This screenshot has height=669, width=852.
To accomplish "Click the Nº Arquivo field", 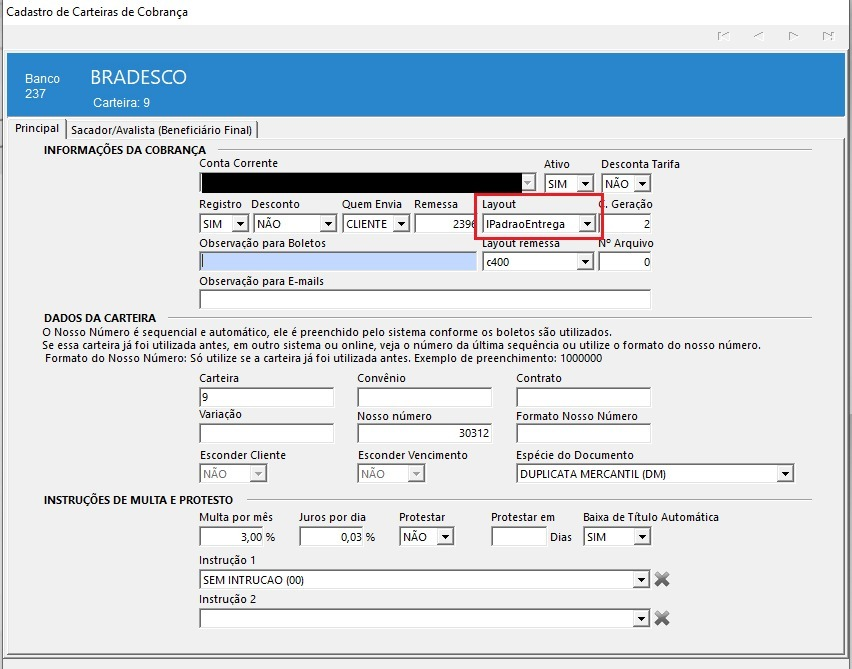I will (624, 262).
